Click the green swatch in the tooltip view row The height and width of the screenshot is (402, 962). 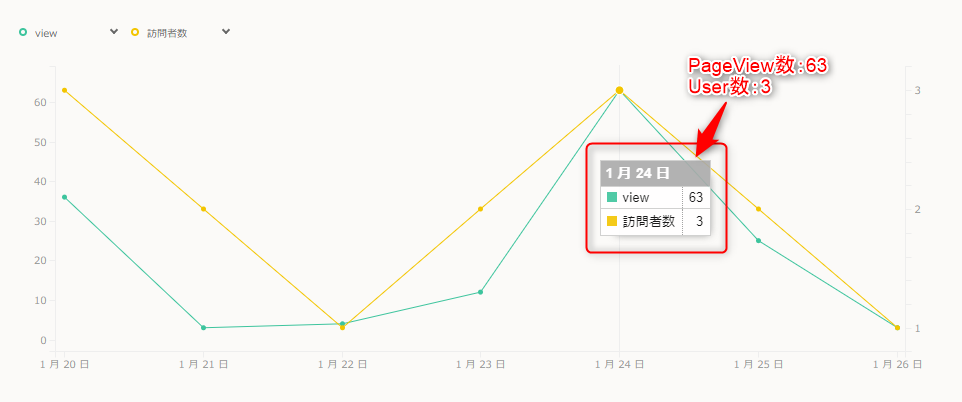[x=612, y=197]
